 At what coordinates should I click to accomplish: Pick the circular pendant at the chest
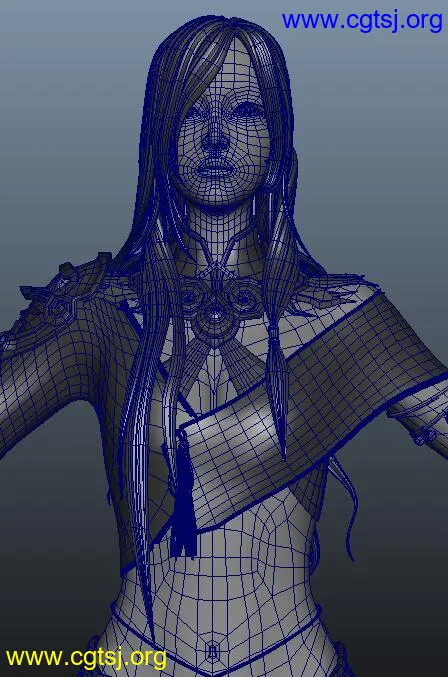(214, 319)
